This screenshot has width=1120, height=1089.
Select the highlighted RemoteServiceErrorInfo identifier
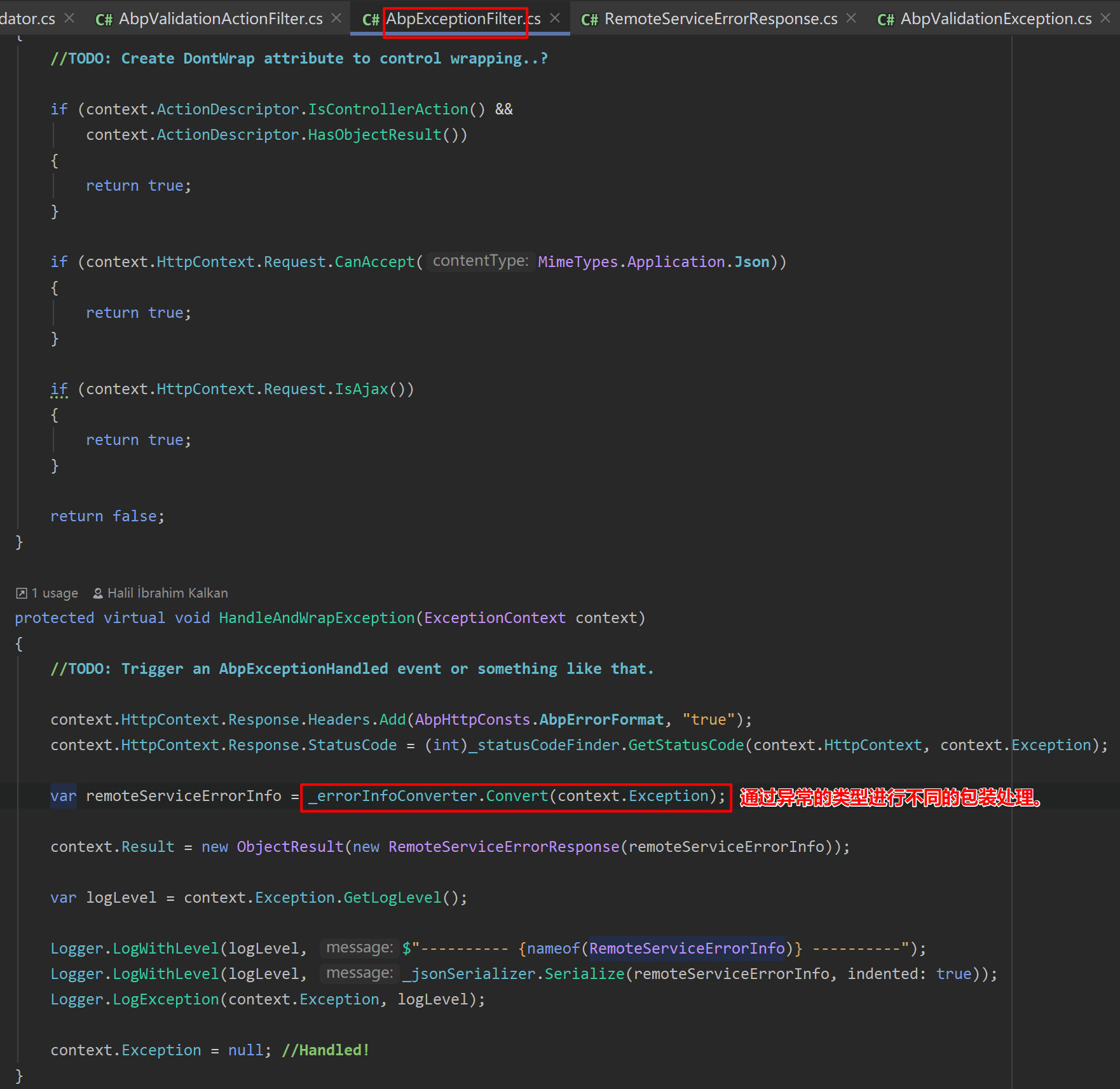pyautogui.click(x=687, y=948)
